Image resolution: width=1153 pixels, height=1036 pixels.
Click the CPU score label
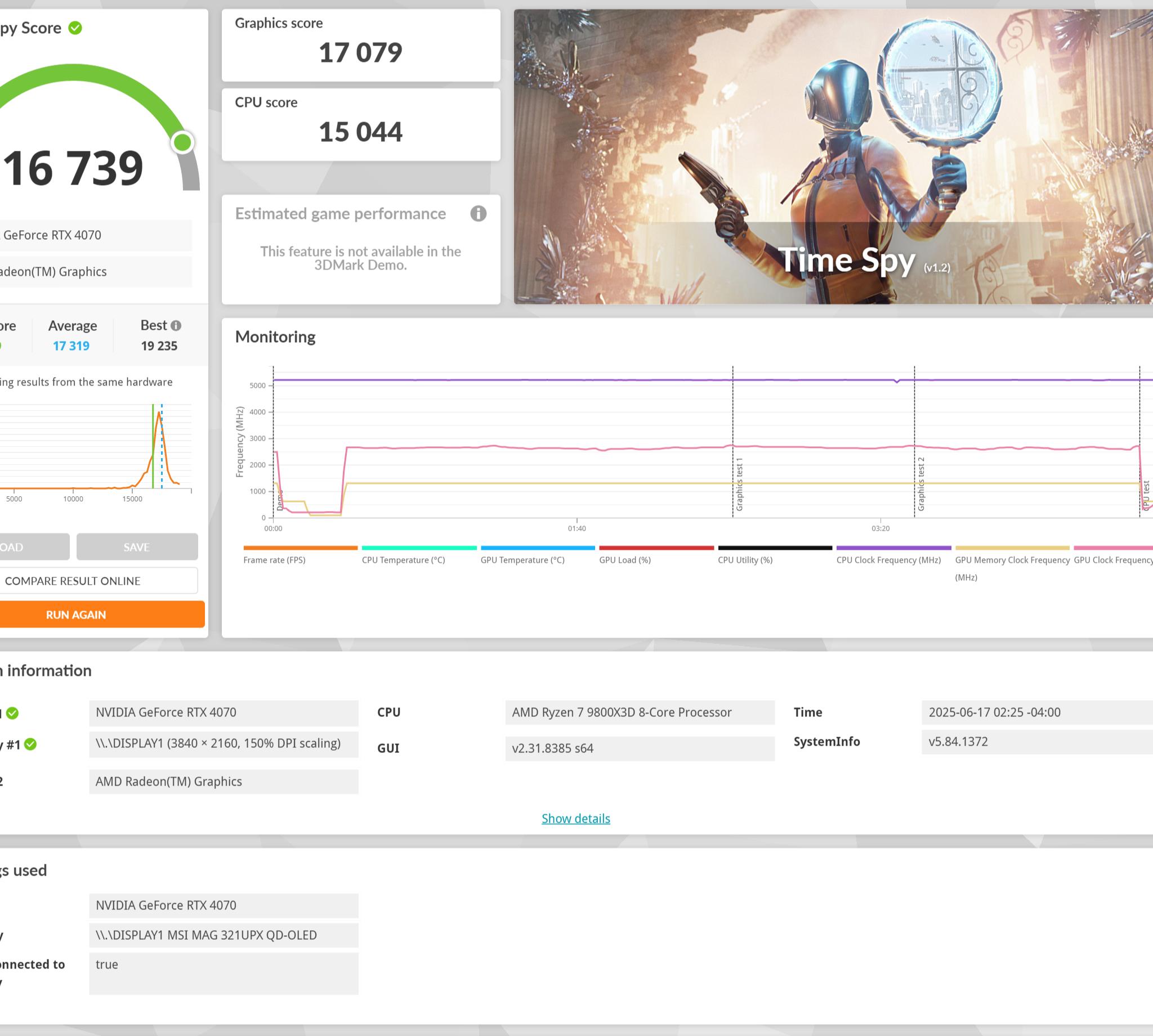click(266, 102)
